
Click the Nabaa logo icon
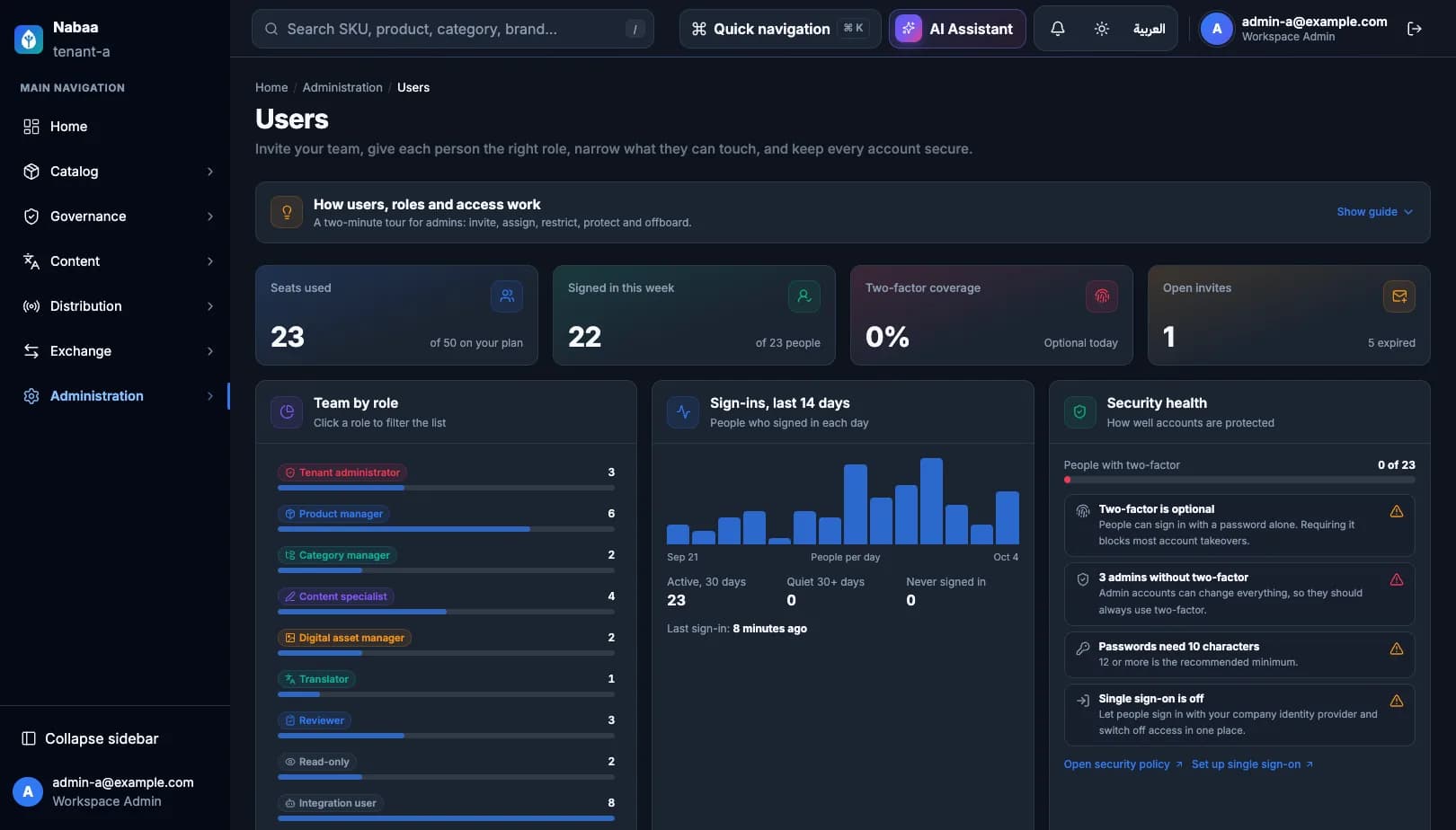pyautogui.click(x=29, y=39)
